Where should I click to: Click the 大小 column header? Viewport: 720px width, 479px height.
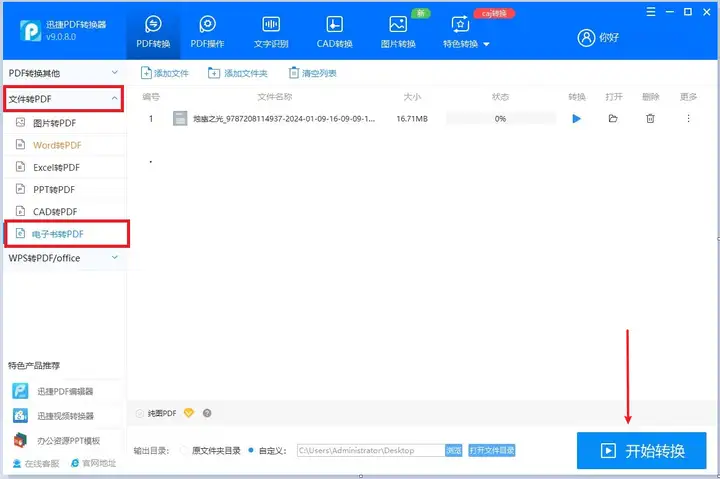[x=412, y=97]
